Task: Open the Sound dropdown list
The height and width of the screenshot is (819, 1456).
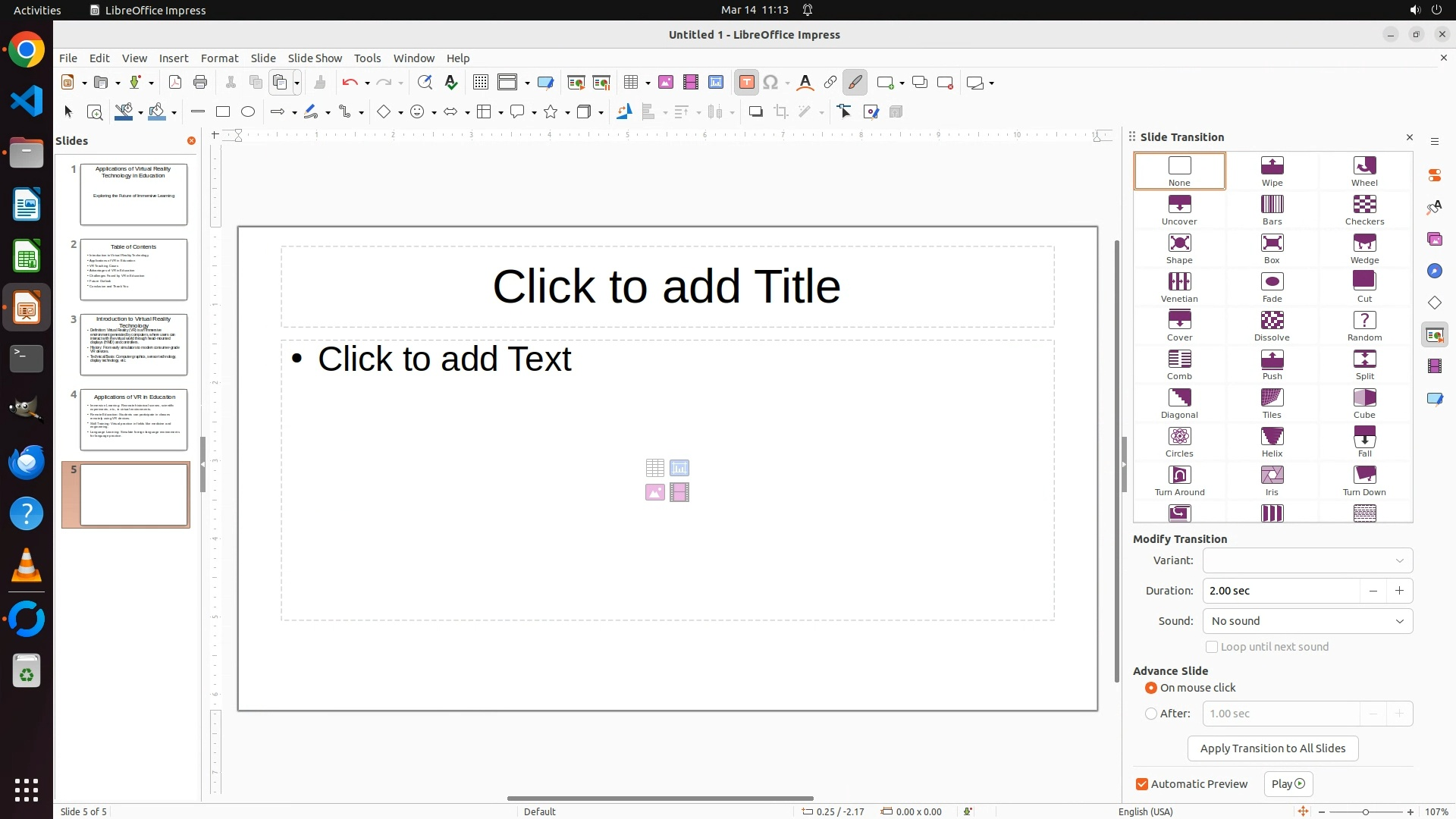Action: click(x=1307, y=621)
